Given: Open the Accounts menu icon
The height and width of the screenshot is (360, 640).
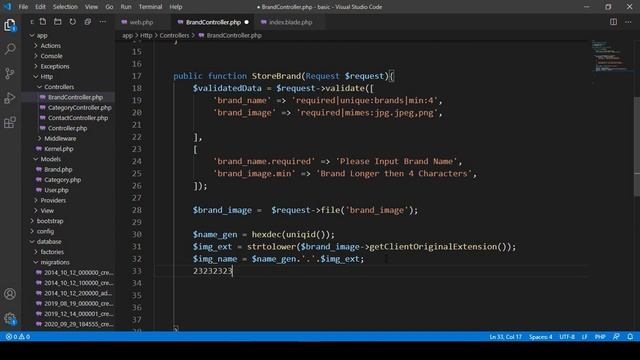Looking at the screenshot, I should [10, 294].
